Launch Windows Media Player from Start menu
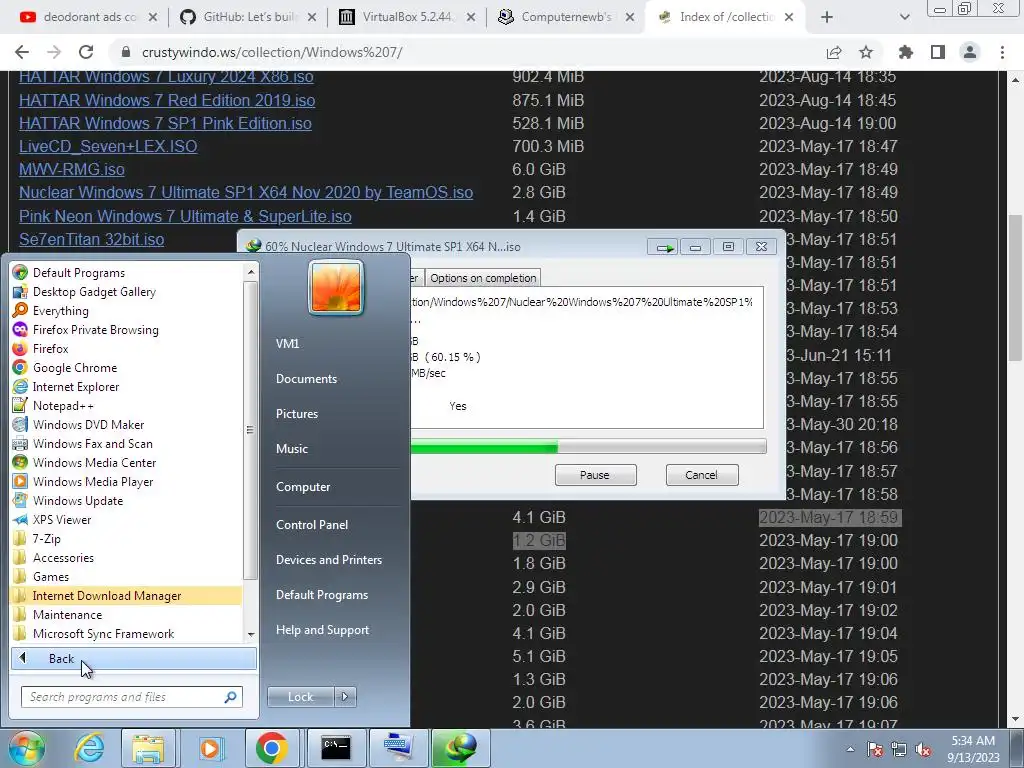Screen dimensions: 1024x768 point(126,481)
